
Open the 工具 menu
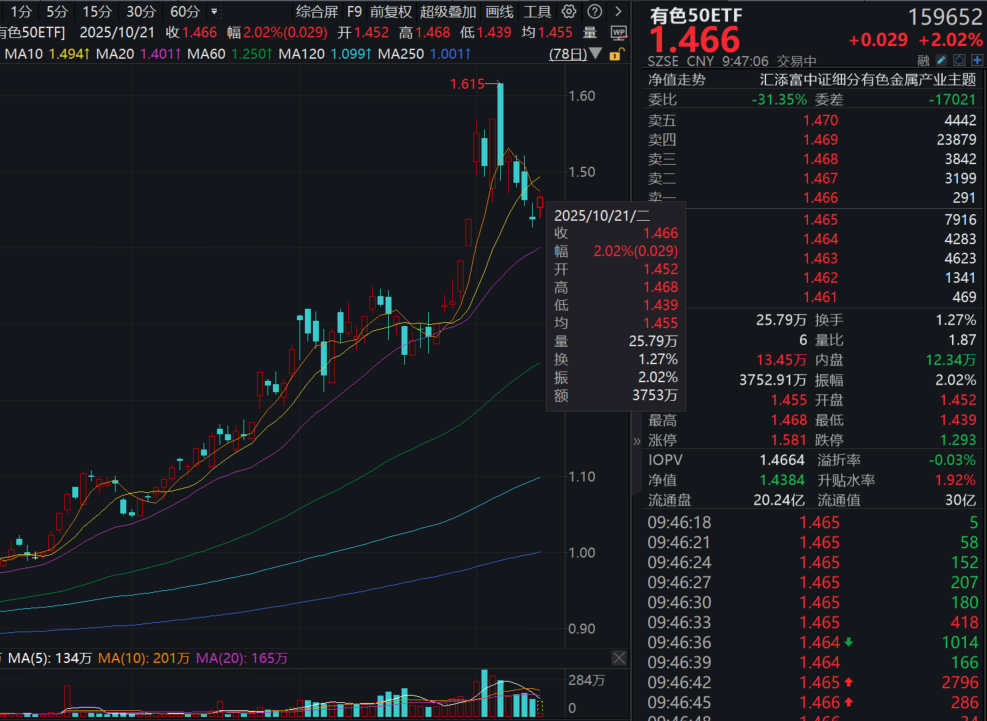[536, 13]
